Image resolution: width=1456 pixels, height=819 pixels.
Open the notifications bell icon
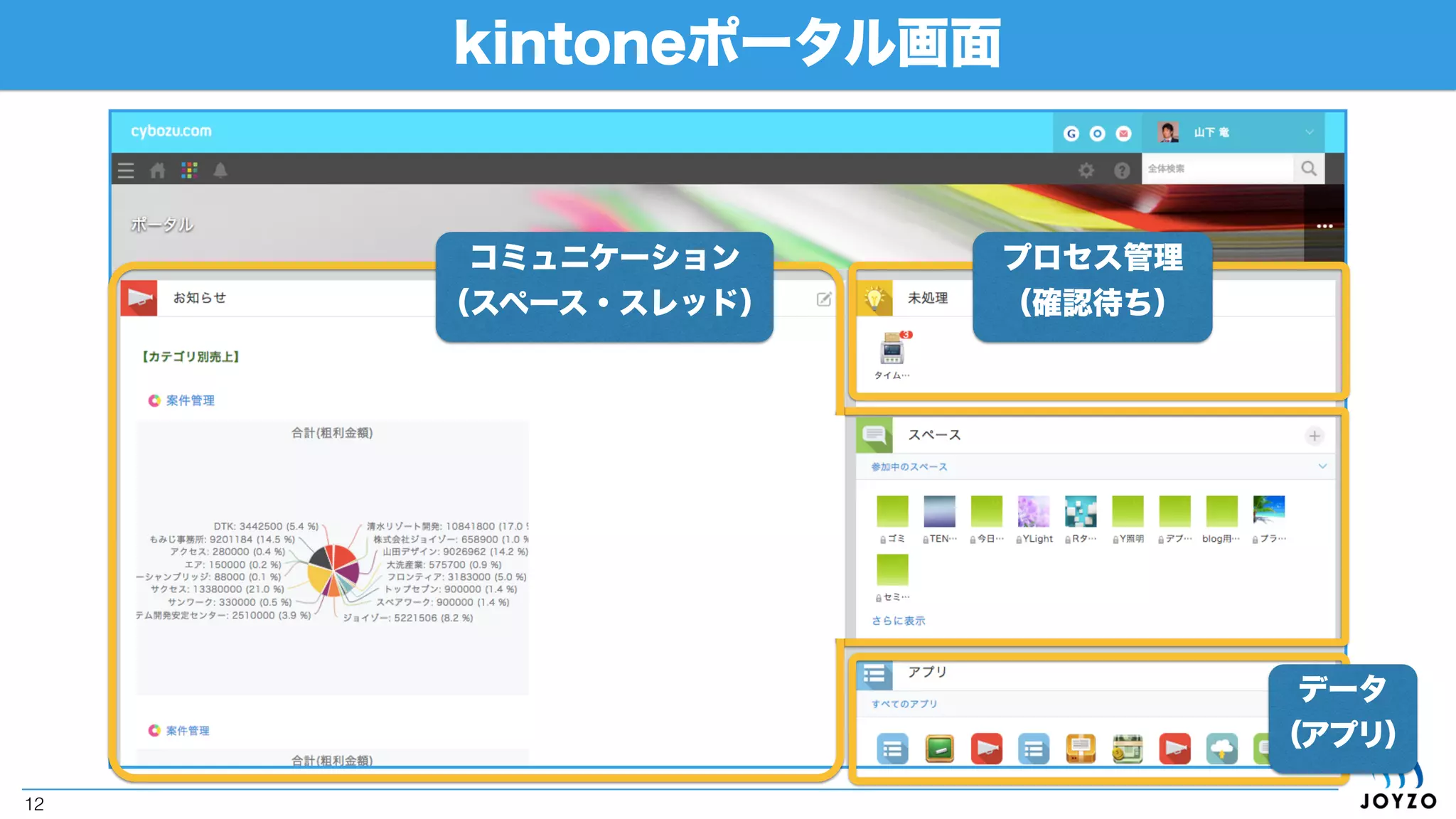[x=220, y=170]
